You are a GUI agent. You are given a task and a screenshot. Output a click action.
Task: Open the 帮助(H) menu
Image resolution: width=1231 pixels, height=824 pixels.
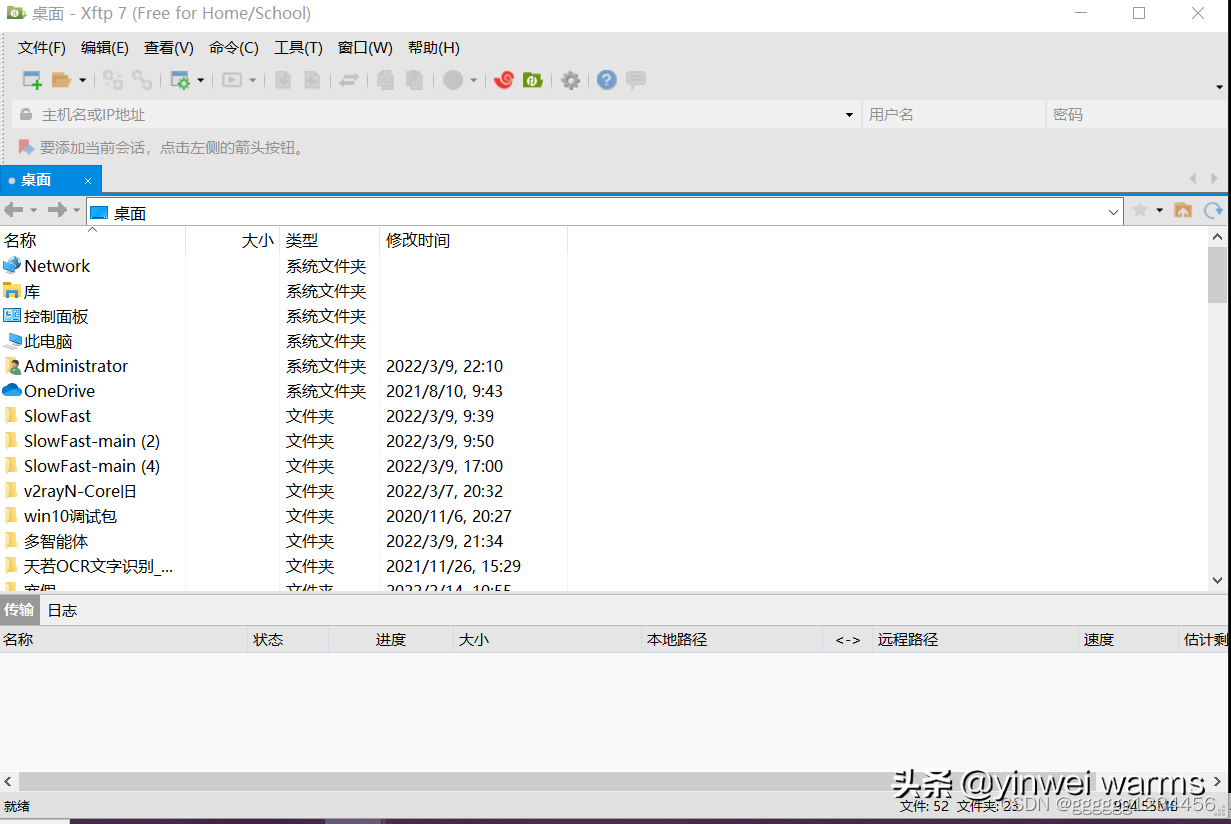tap(434, 48)
